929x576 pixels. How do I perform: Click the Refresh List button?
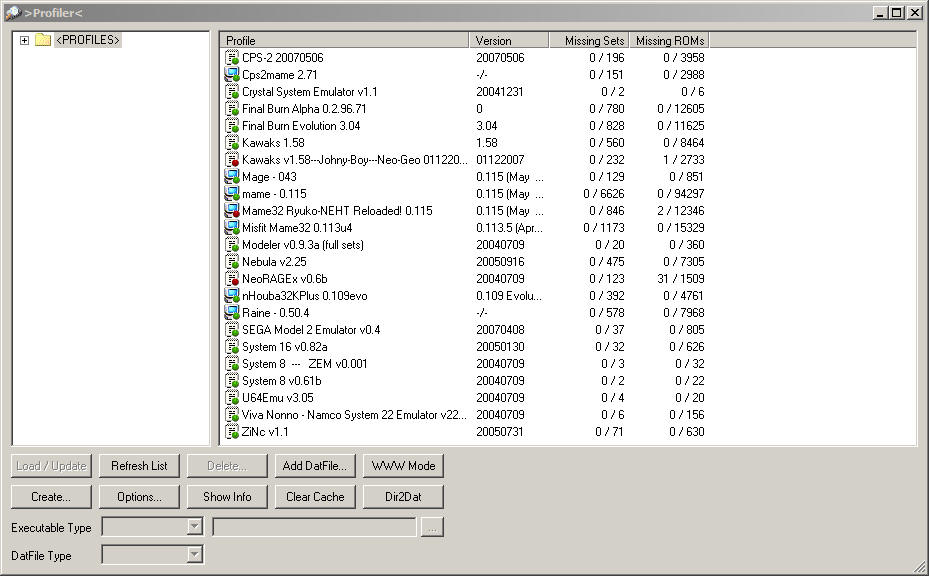click(139, 466)
